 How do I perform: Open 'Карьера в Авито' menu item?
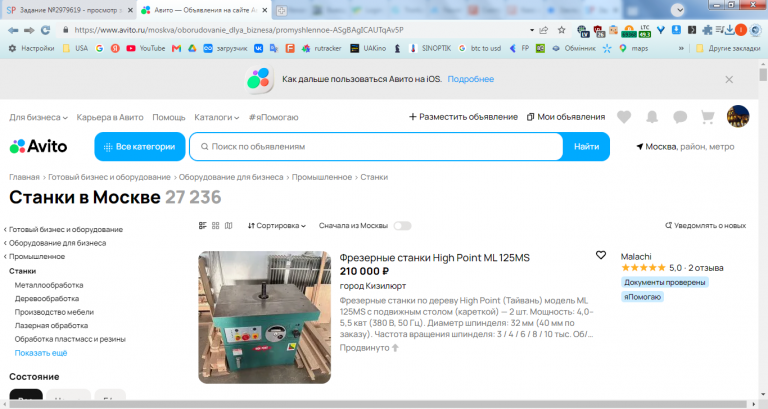point(110,117)
